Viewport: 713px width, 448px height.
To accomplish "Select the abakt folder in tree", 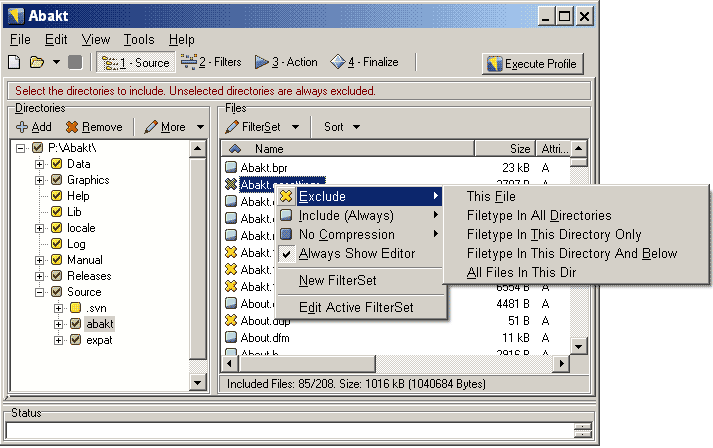I will (x=100, y=324).
